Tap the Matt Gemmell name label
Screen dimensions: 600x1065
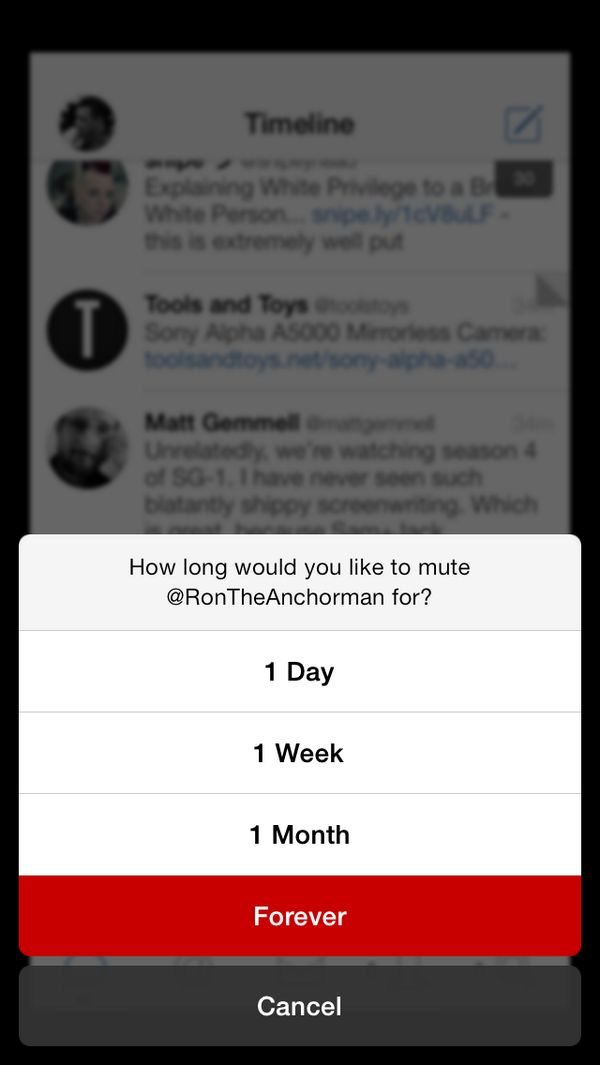click(x=222, y=423)
